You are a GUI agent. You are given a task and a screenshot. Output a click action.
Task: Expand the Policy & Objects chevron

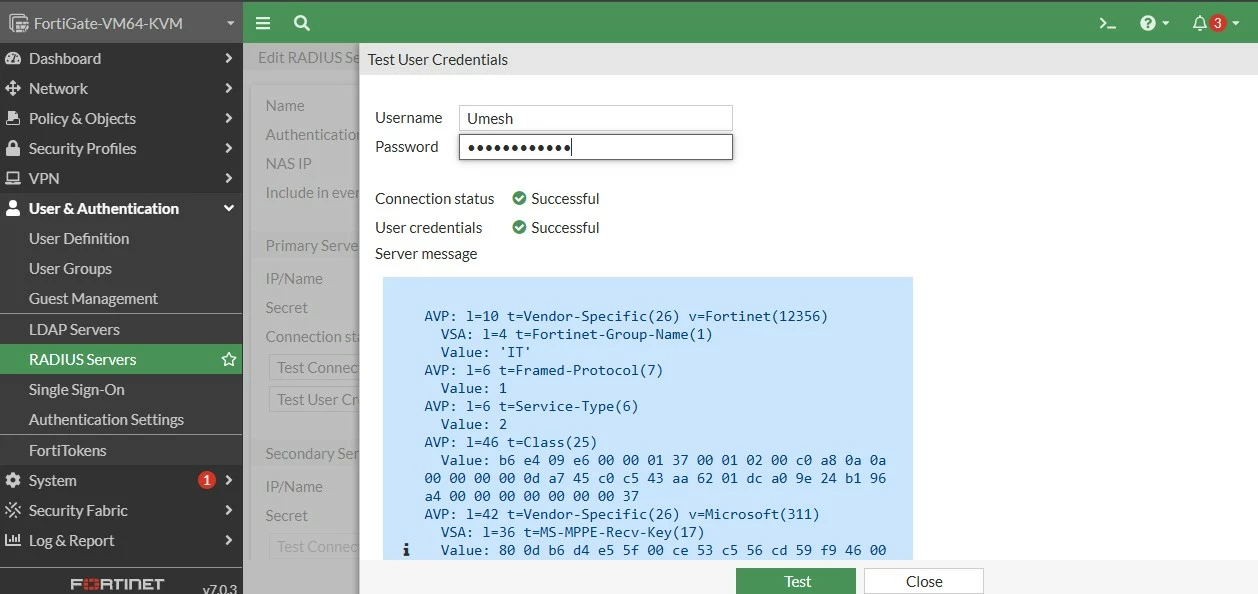coord(229,118)
